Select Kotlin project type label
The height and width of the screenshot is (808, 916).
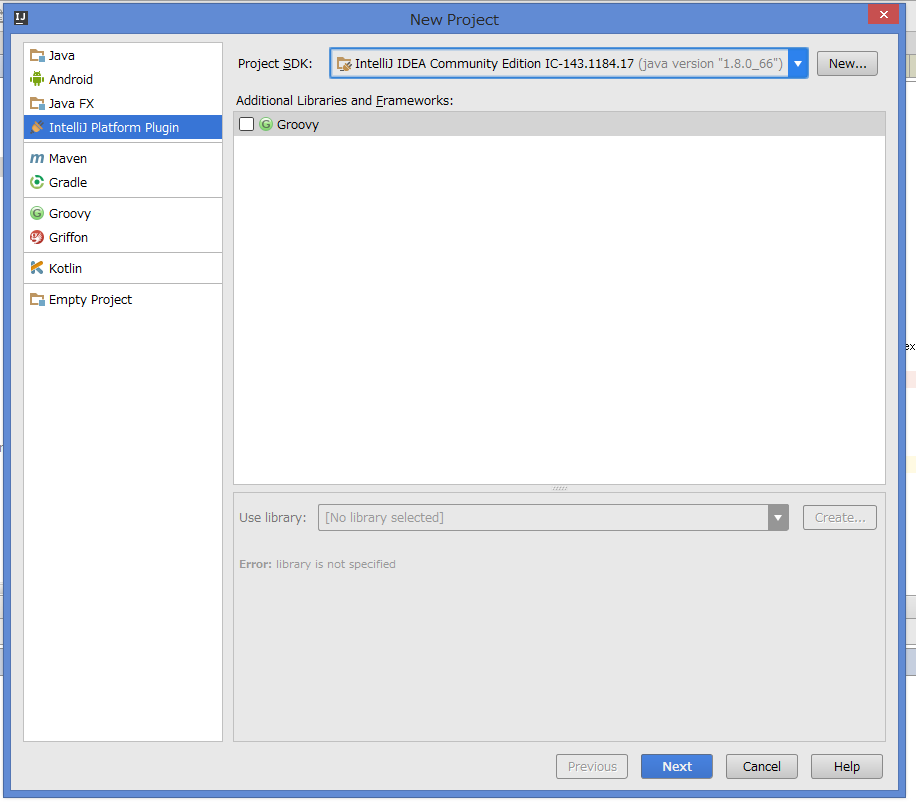tap(65, 268)
